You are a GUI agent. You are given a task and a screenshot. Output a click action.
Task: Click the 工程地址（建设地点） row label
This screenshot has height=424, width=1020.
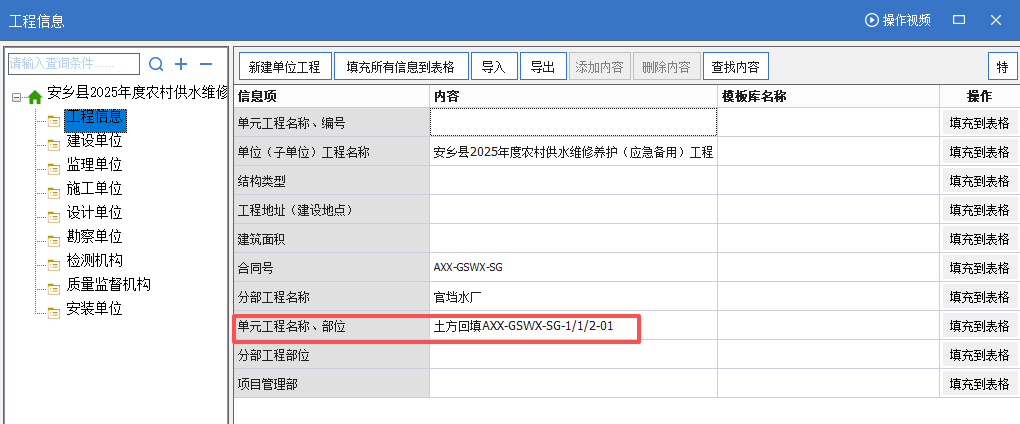pos(331,210)
